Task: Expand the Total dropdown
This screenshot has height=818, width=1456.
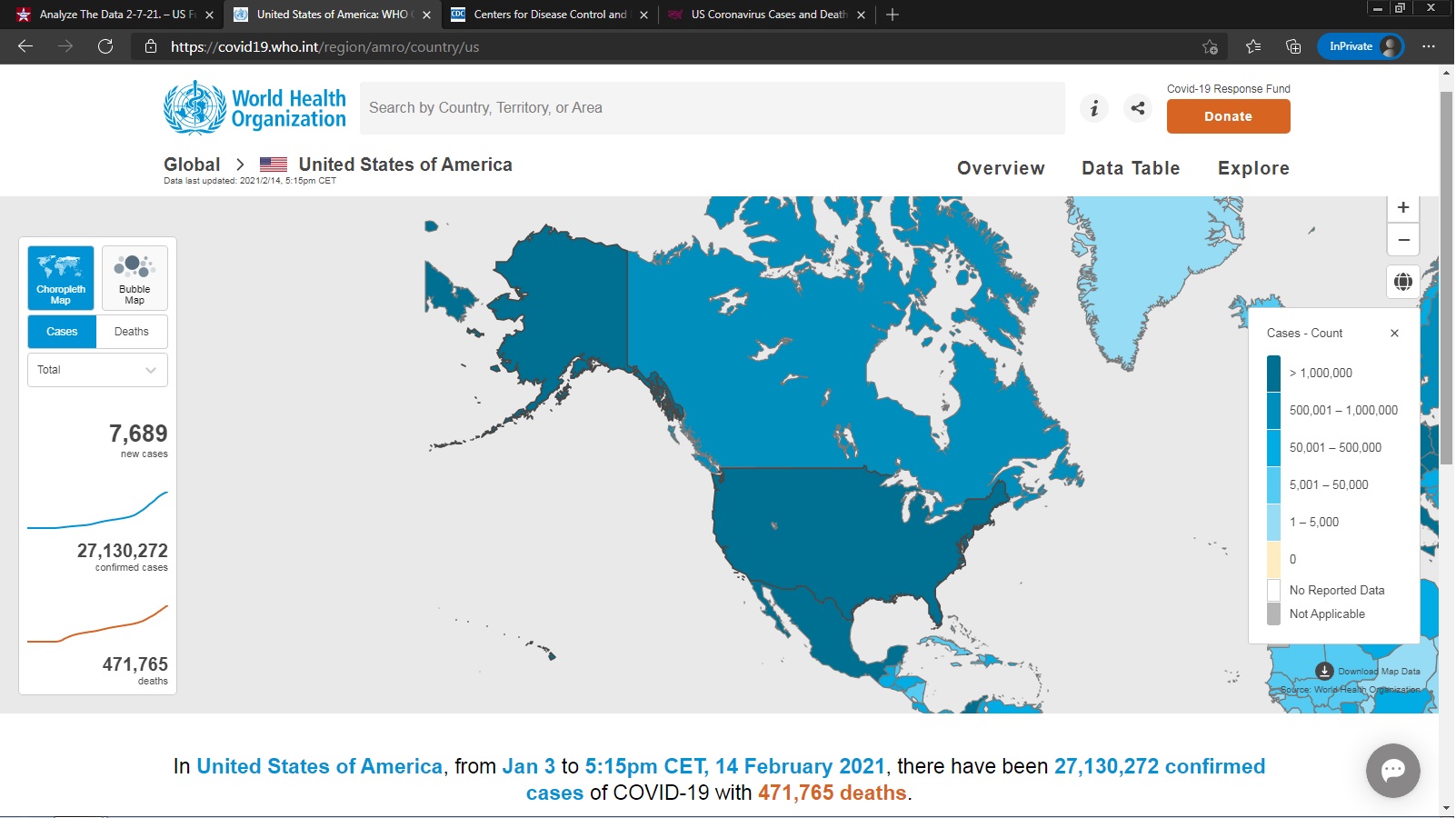Action: (x=97, y=370)
